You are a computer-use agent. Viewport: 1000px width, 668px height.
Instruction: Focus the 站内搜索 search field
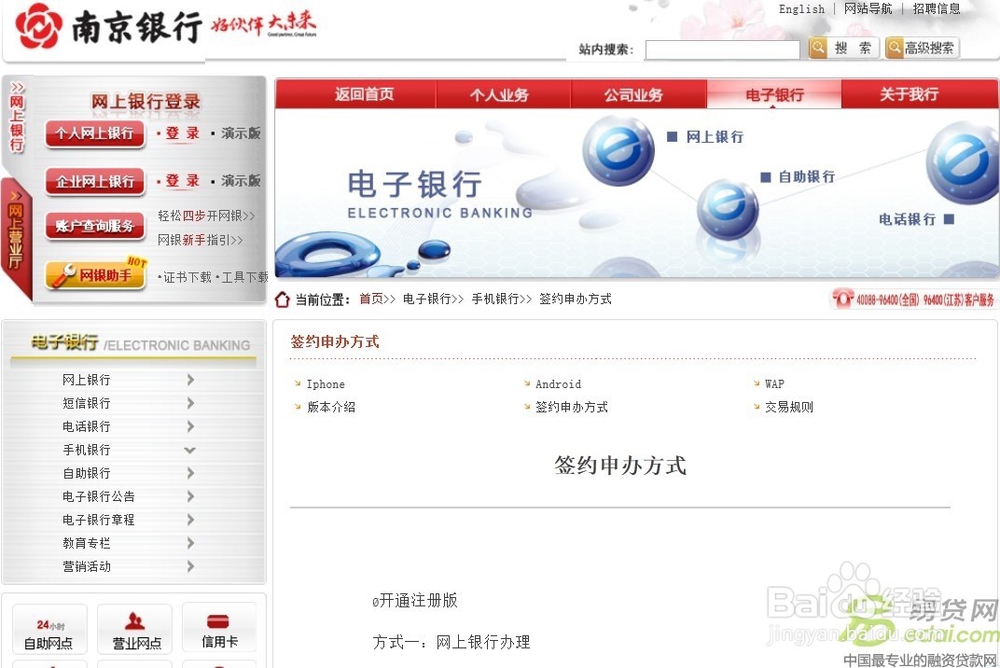722,49
